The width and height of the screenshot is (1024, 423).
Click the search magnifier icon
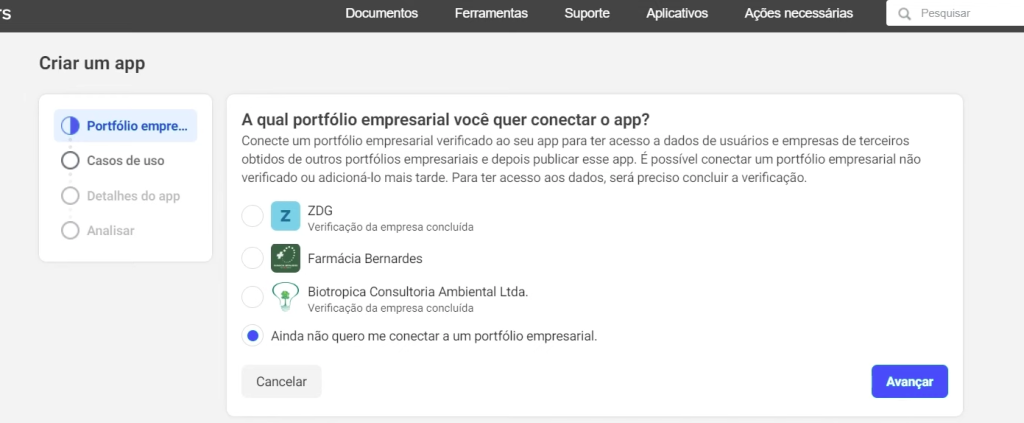[905, 14]
